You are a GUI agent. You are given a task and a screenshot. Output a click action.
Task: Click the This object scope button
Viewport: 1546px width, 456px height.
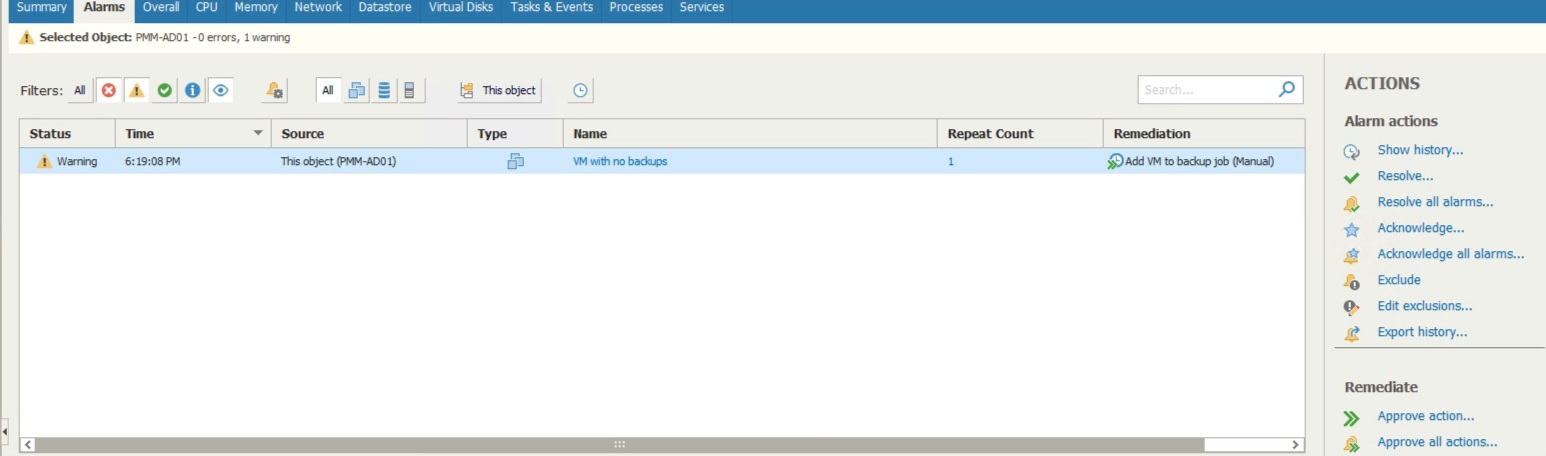click(499, 90)
